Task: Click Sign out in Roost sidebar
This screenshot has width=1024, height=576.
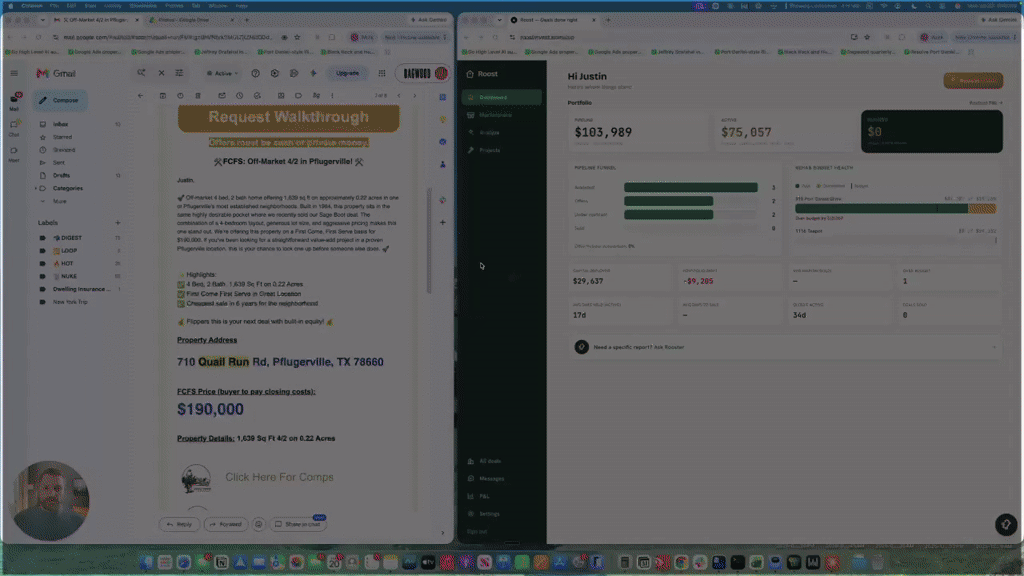Action: coord(477,532)
